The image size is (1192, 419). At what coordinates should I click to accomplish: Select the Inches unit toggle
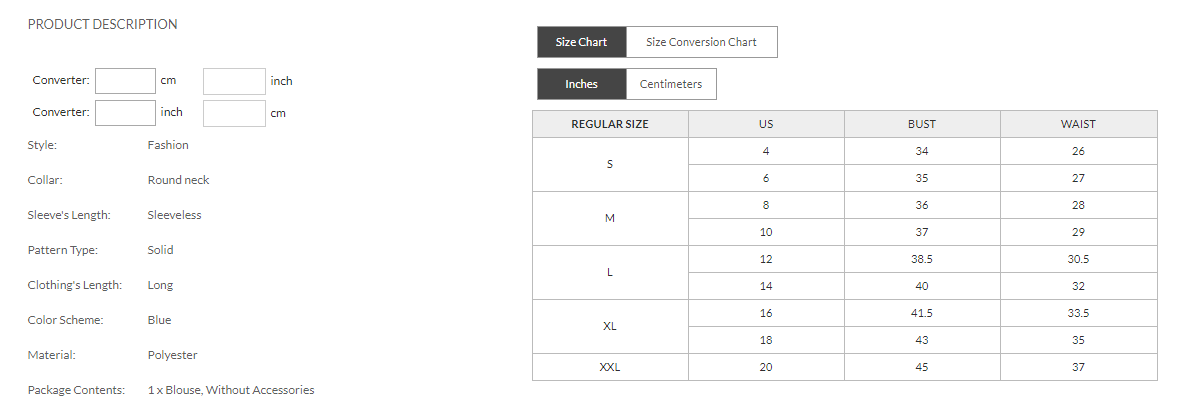click(x=581, y=84)
